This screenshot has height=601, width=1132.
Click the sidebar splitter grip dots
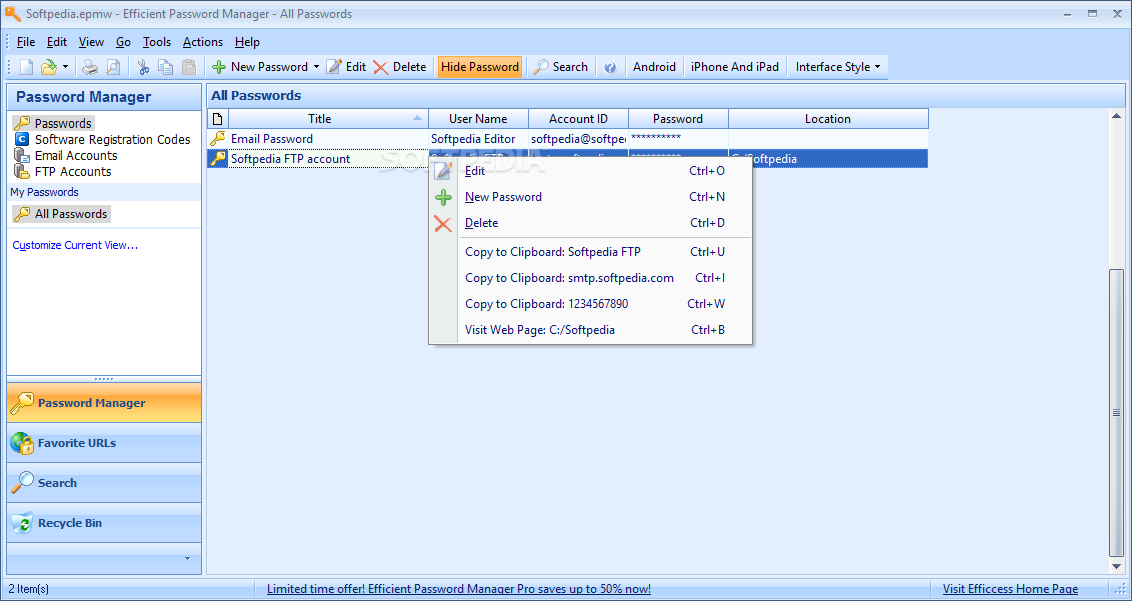104,379
